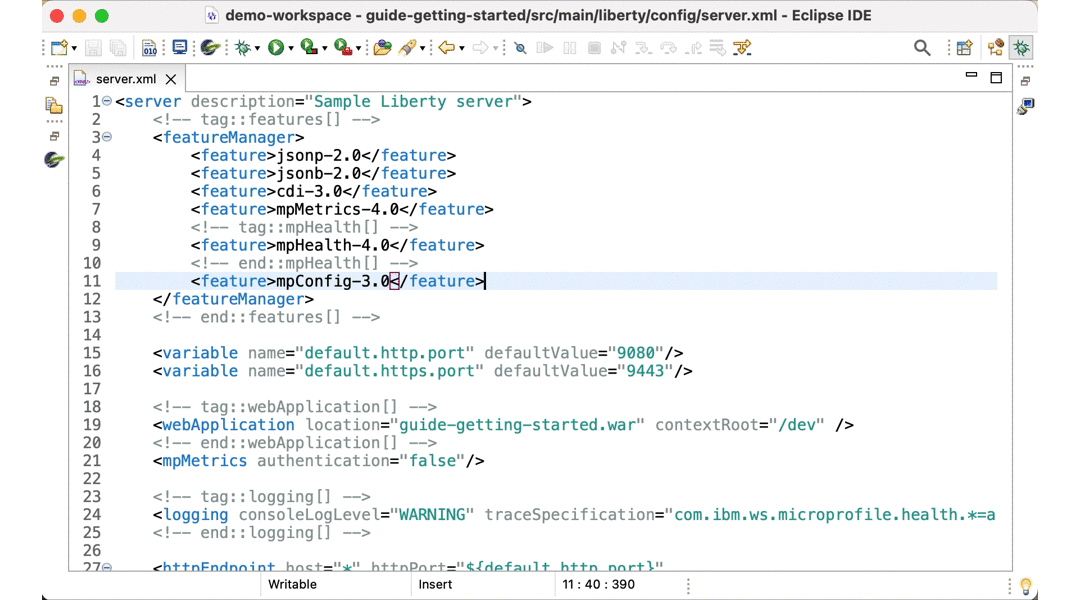Viewport: 1080px width, 600px height.
Task: Open the New wizard dropdown arrow
Action: (74, 48)
